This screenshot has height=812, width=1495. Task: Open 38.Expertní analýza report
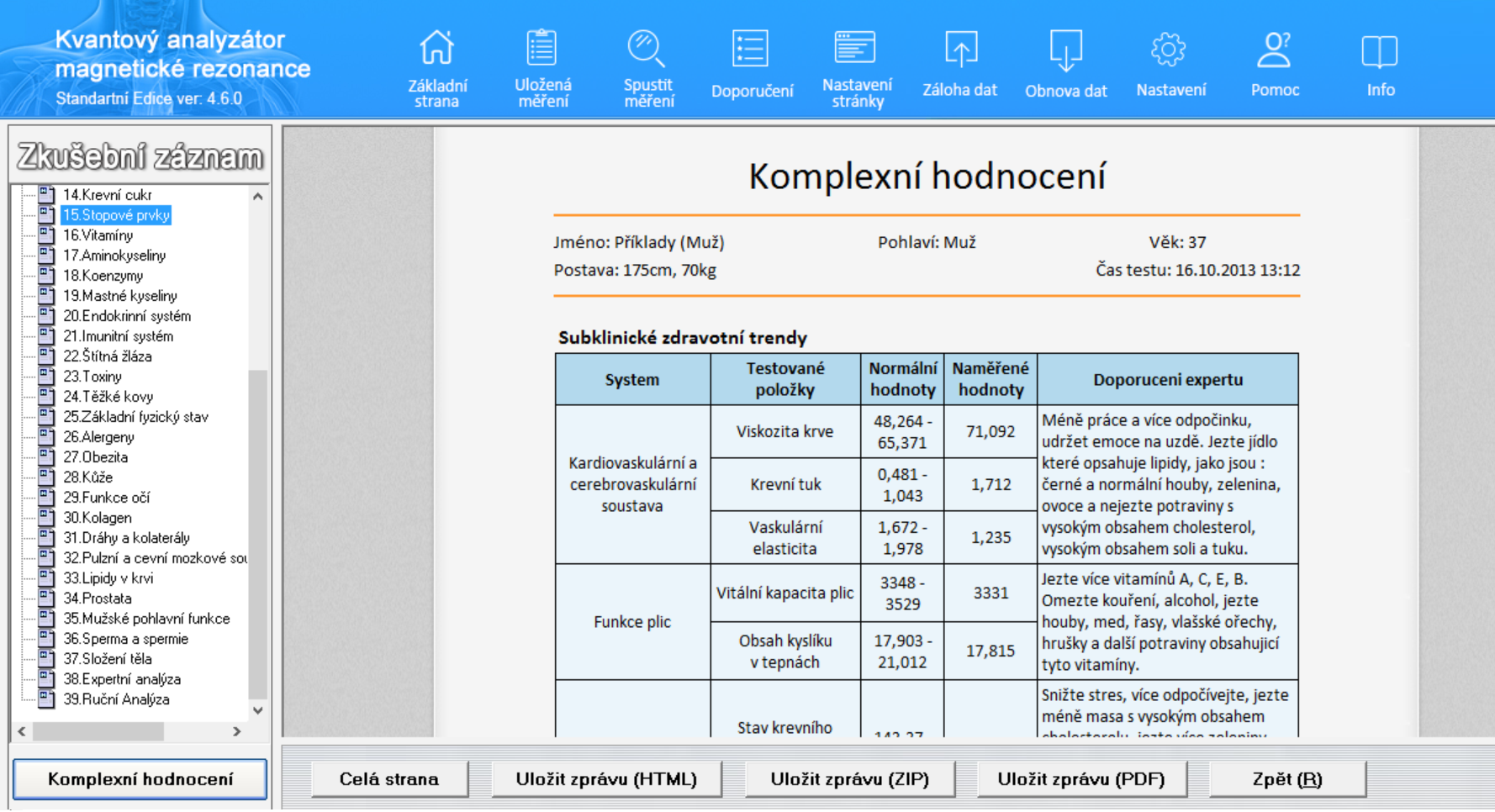tap(122, 679)
